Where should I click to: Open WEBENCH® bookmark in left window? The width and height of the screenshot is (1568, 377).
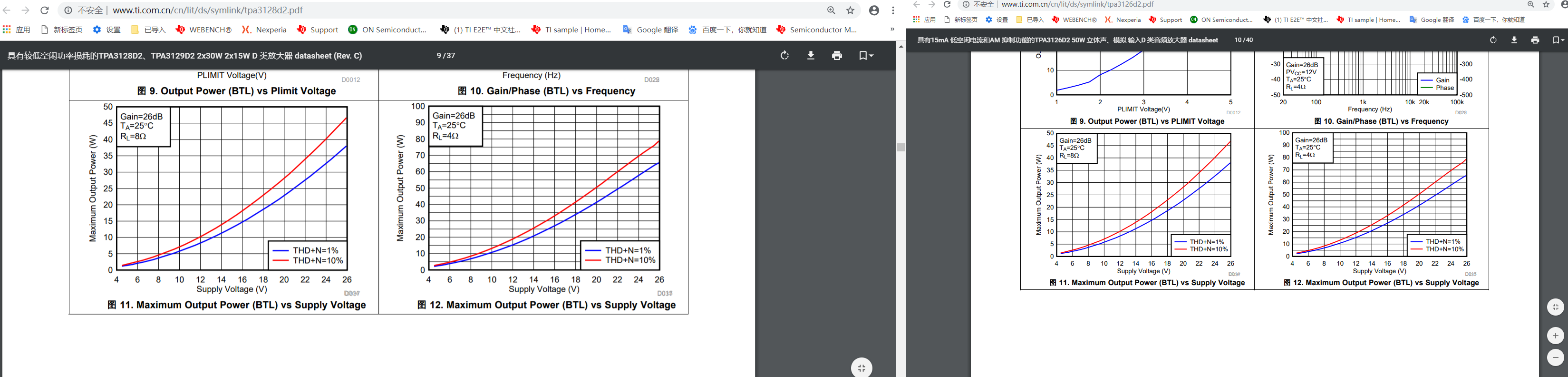[203, 29]
